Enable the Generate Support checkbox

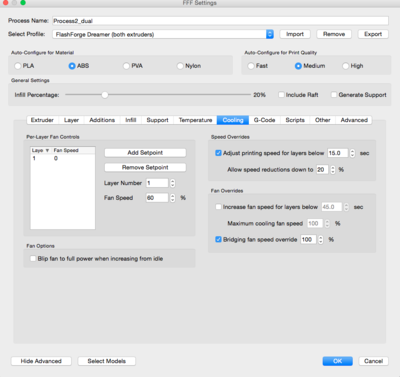pyautogui.click(x=334, y=95)
